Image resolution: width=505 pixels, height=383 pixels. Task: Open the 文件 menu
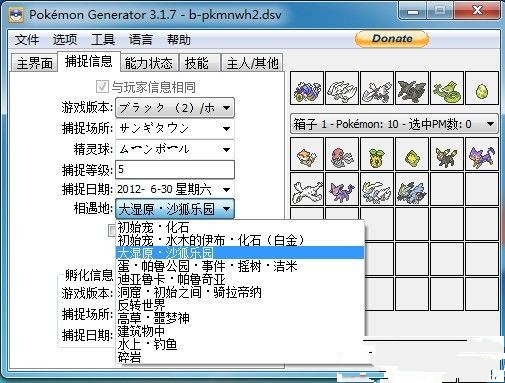coord(27,40)
